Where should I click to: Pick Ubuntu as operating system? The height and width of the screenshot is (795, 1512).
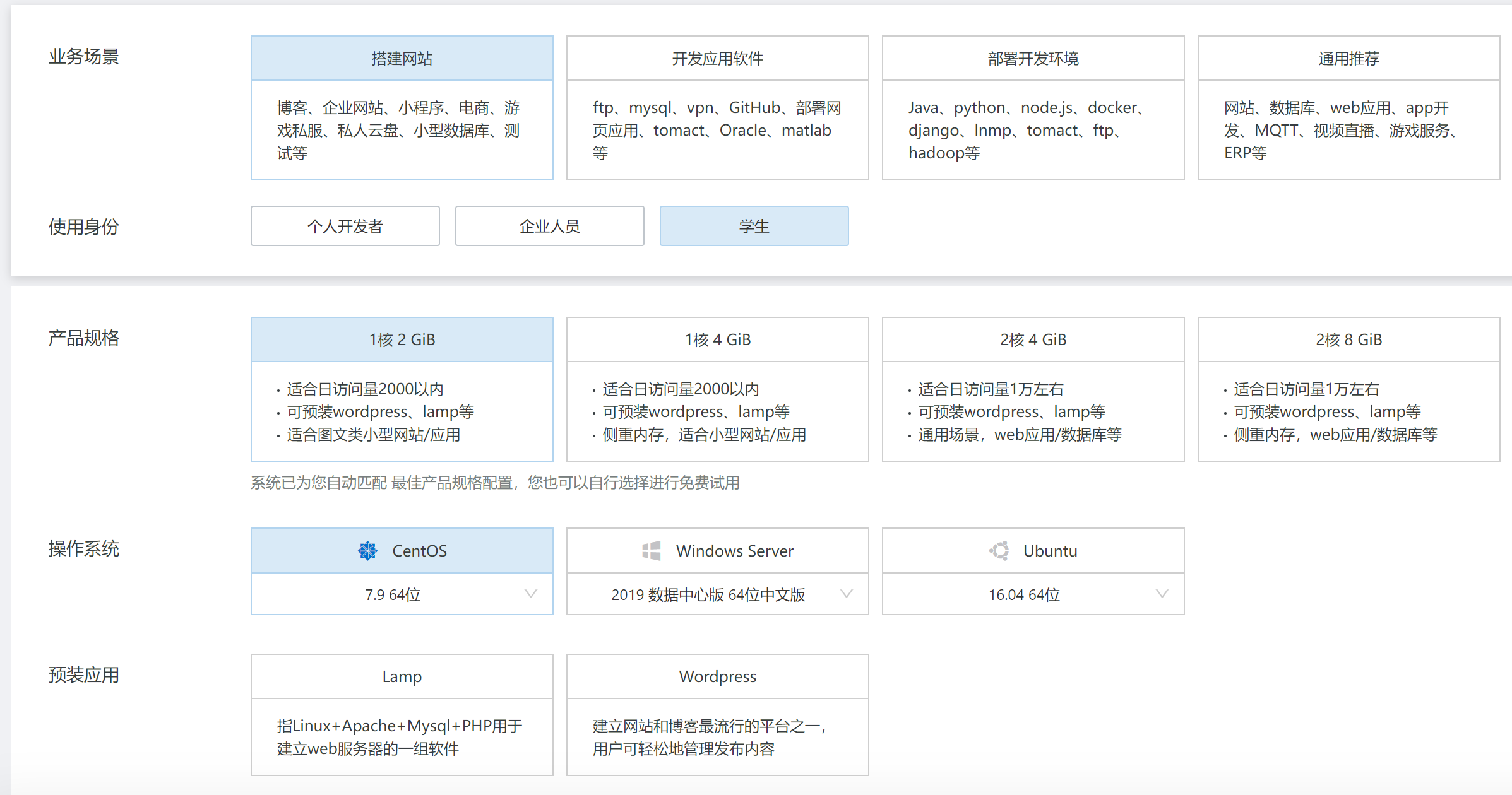pyautogui.click(x=1033, y=551)
